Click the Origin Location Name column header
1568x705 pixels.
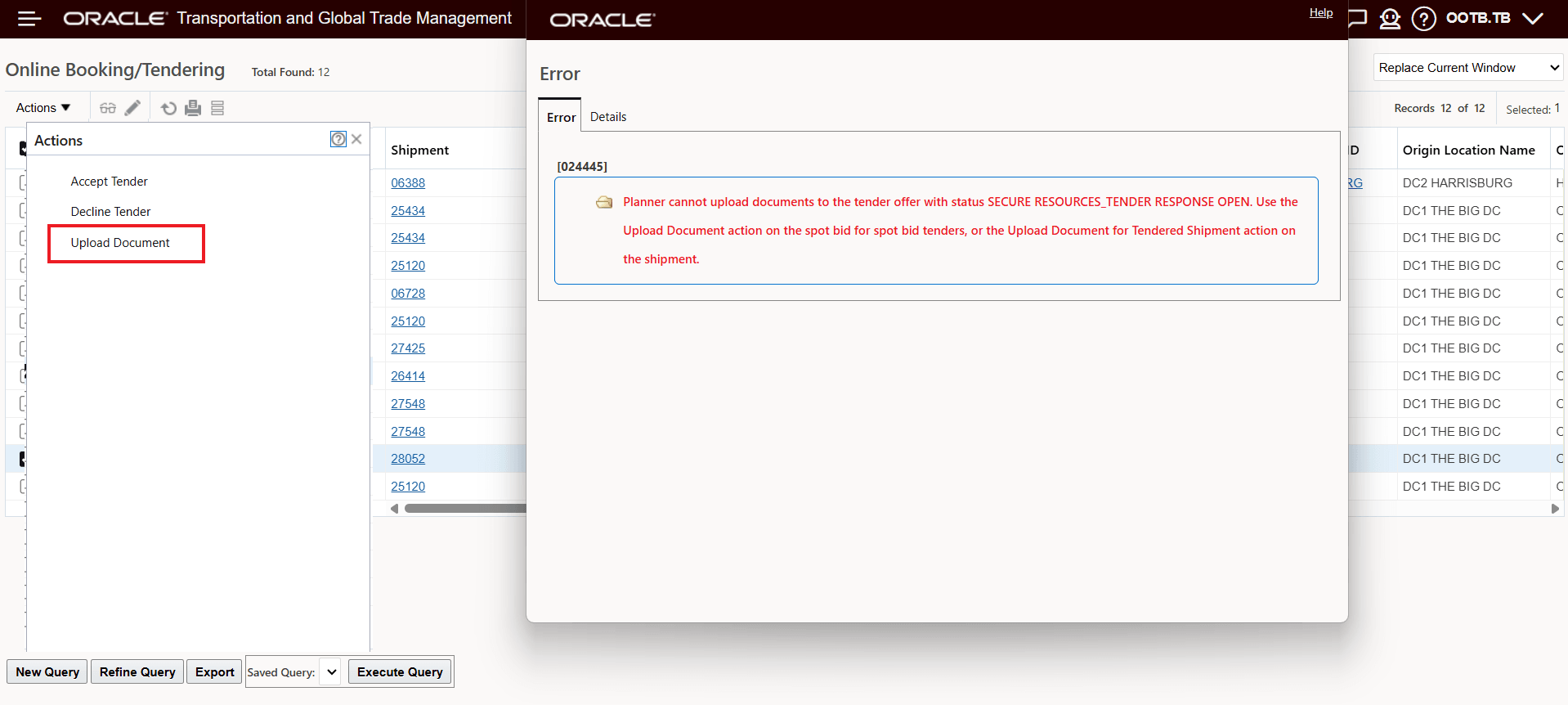[1469, 150]
